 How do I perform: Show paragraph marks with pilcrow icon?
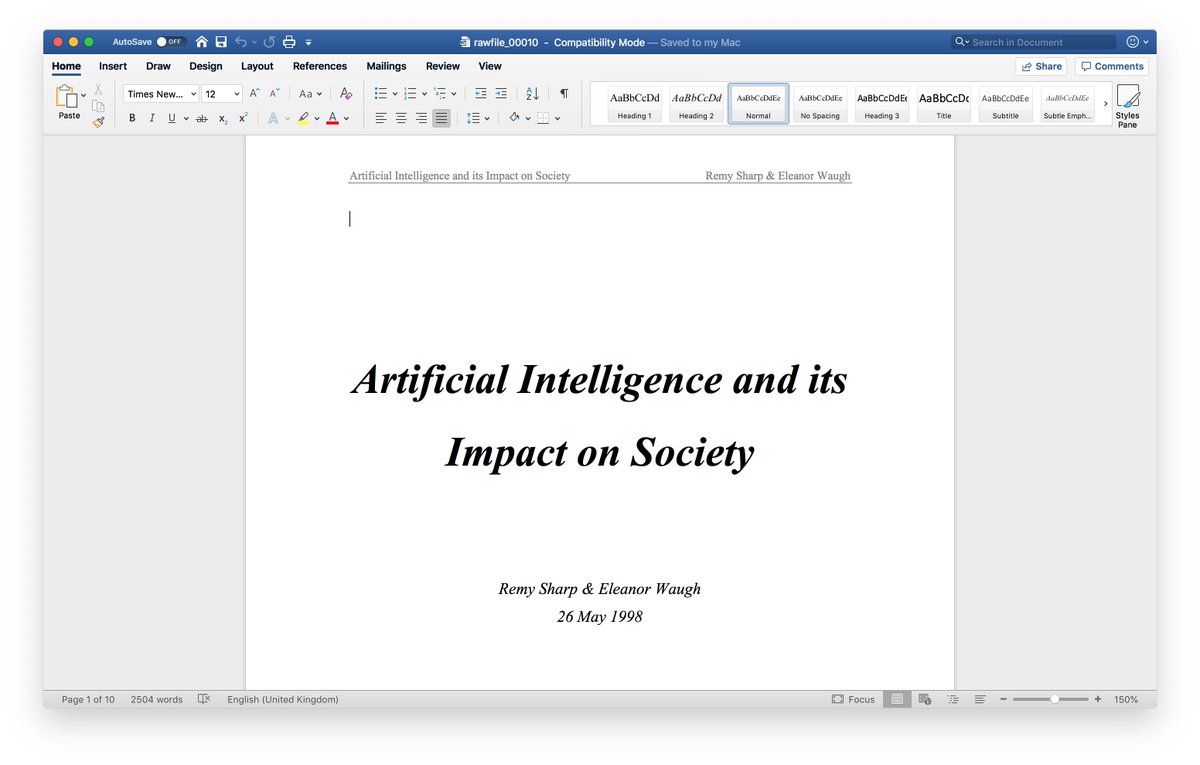564,94
